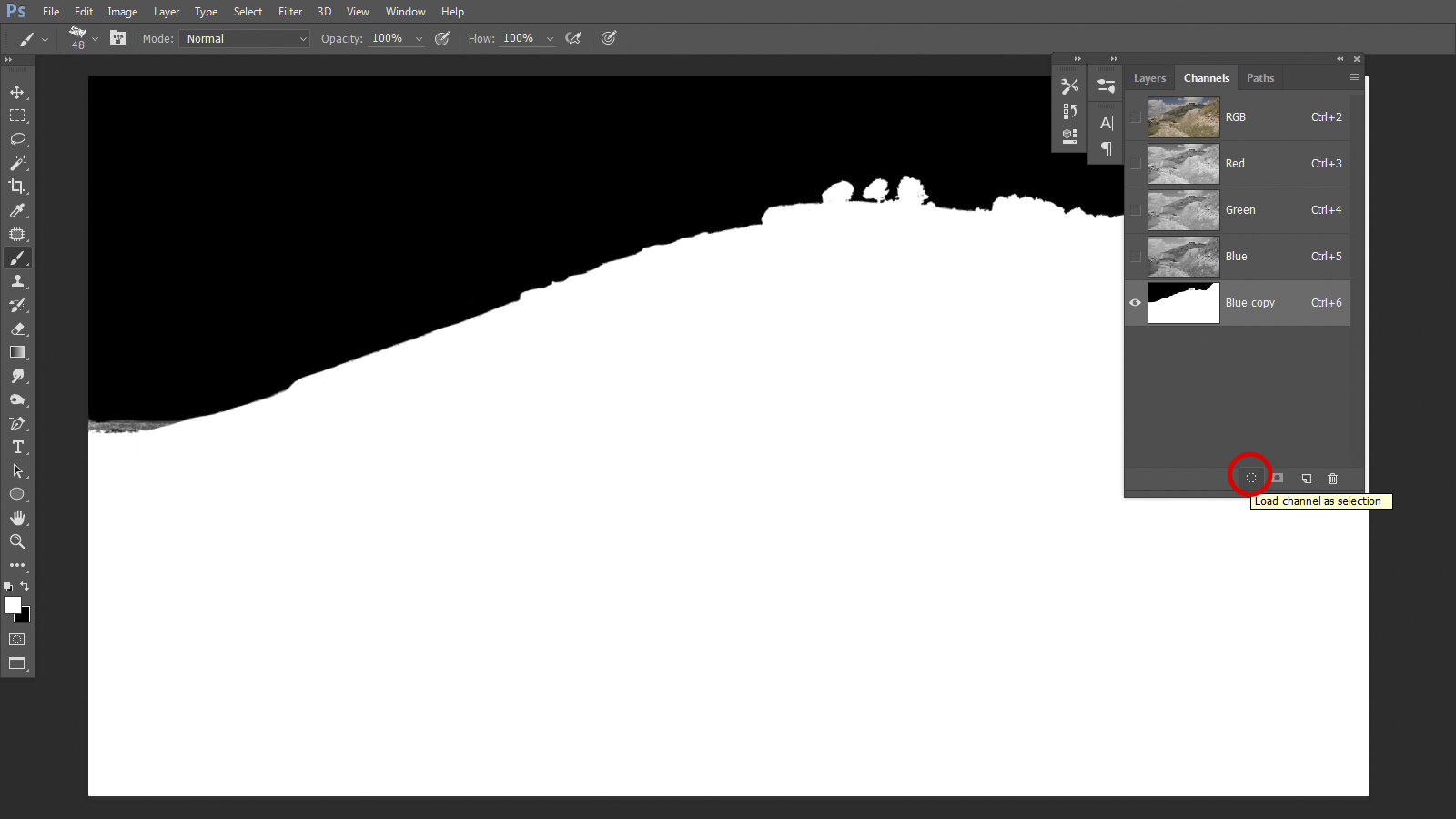The image size is (1456, 819).
Task: Select the Green channel thumbnail
Action: (1183, 210)
